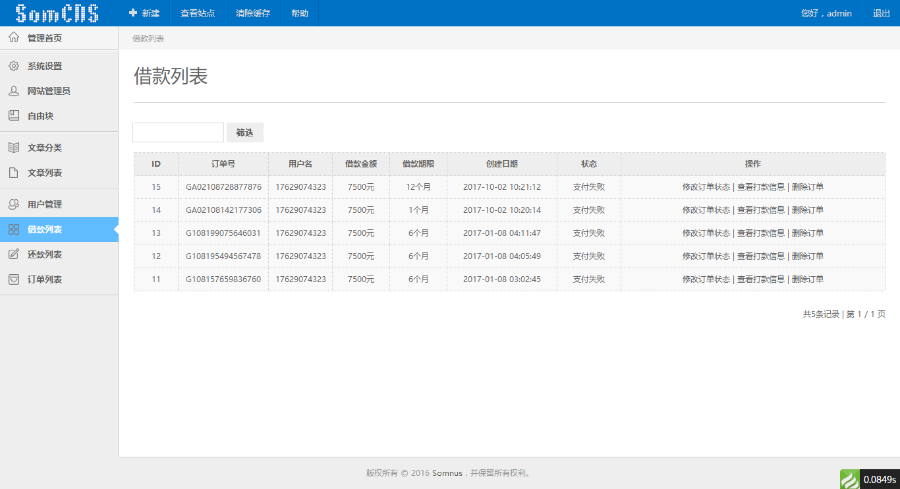Click 修改订单状态 for order ID 15
Viewport: 900px width, 489px height.
point(706,187)
